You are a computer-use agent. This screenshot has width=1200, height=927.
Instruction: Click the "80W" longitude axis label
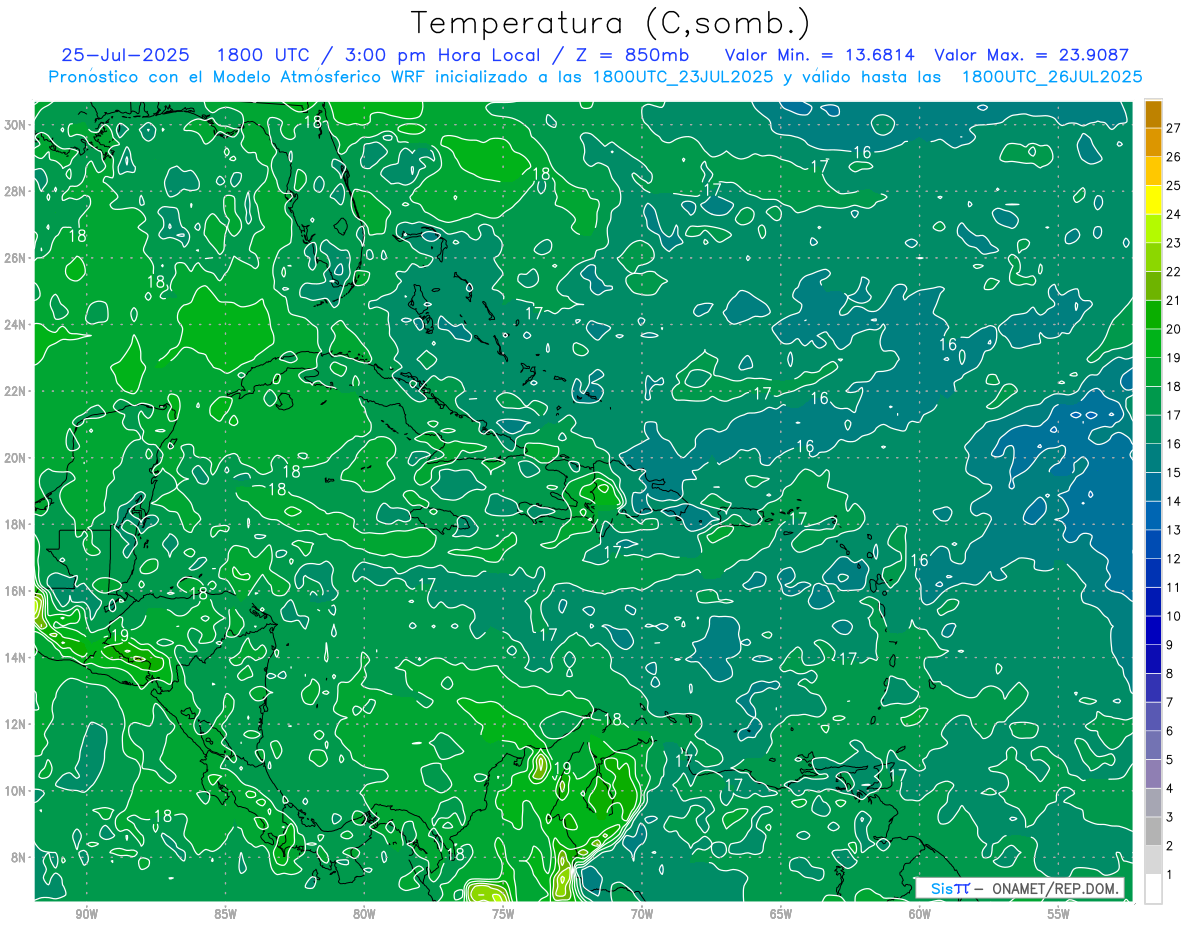tap(364, 914)
